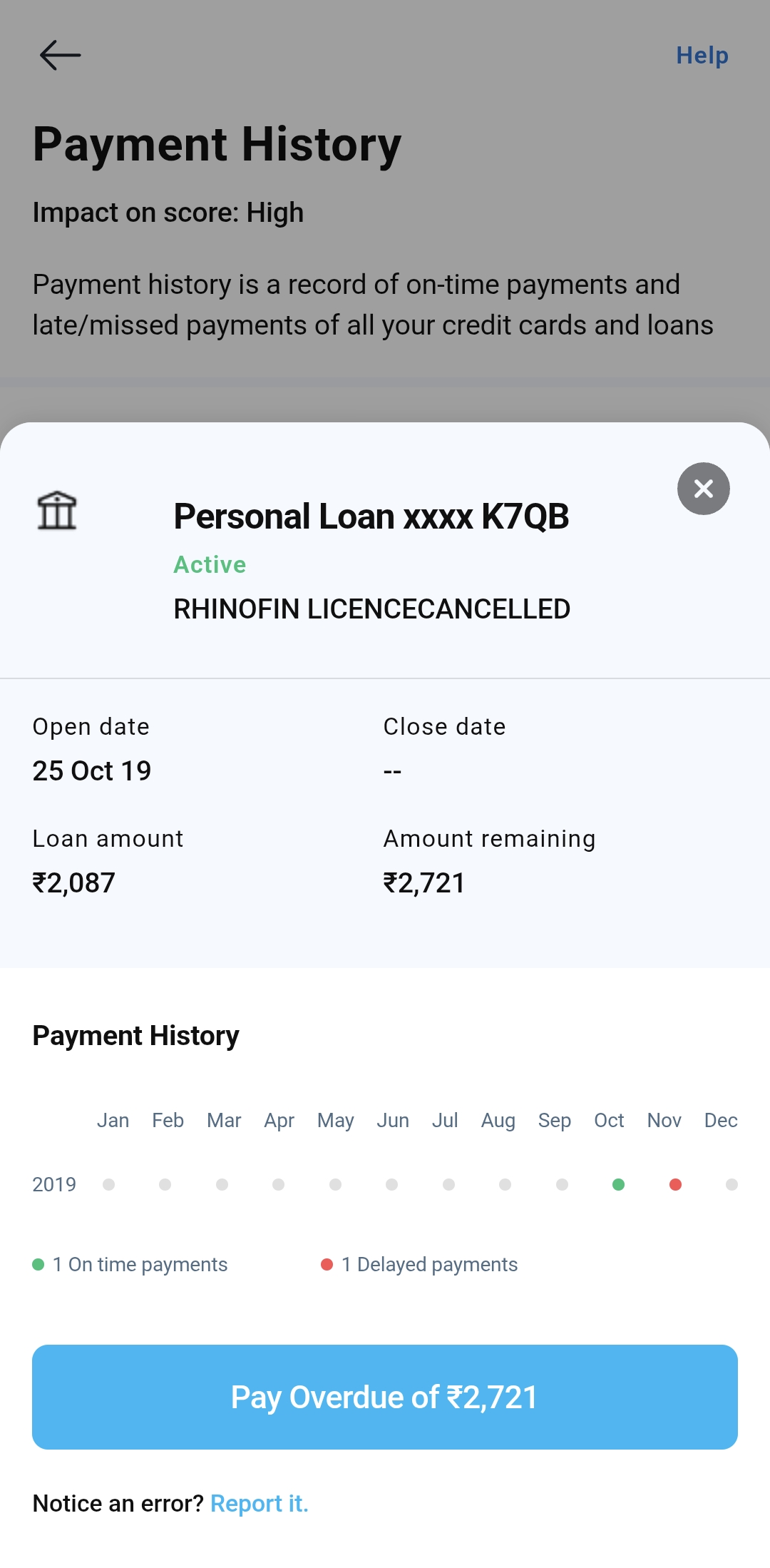Screen dimensions: 770x1568
Task: Select the red November 2019 payment dot
Action: click(675, 1184)
